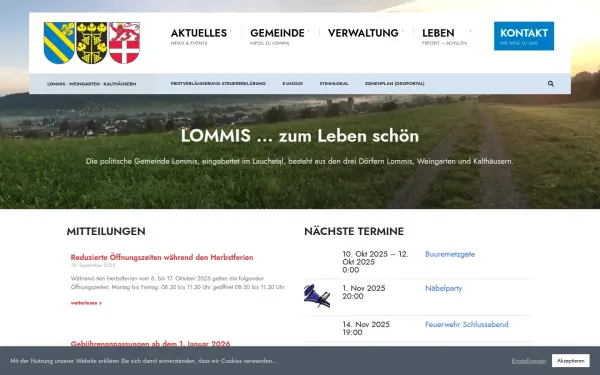Viewport: 600px width, 375px height.
Task: Click the weiterlesen link
Action: 86,303
